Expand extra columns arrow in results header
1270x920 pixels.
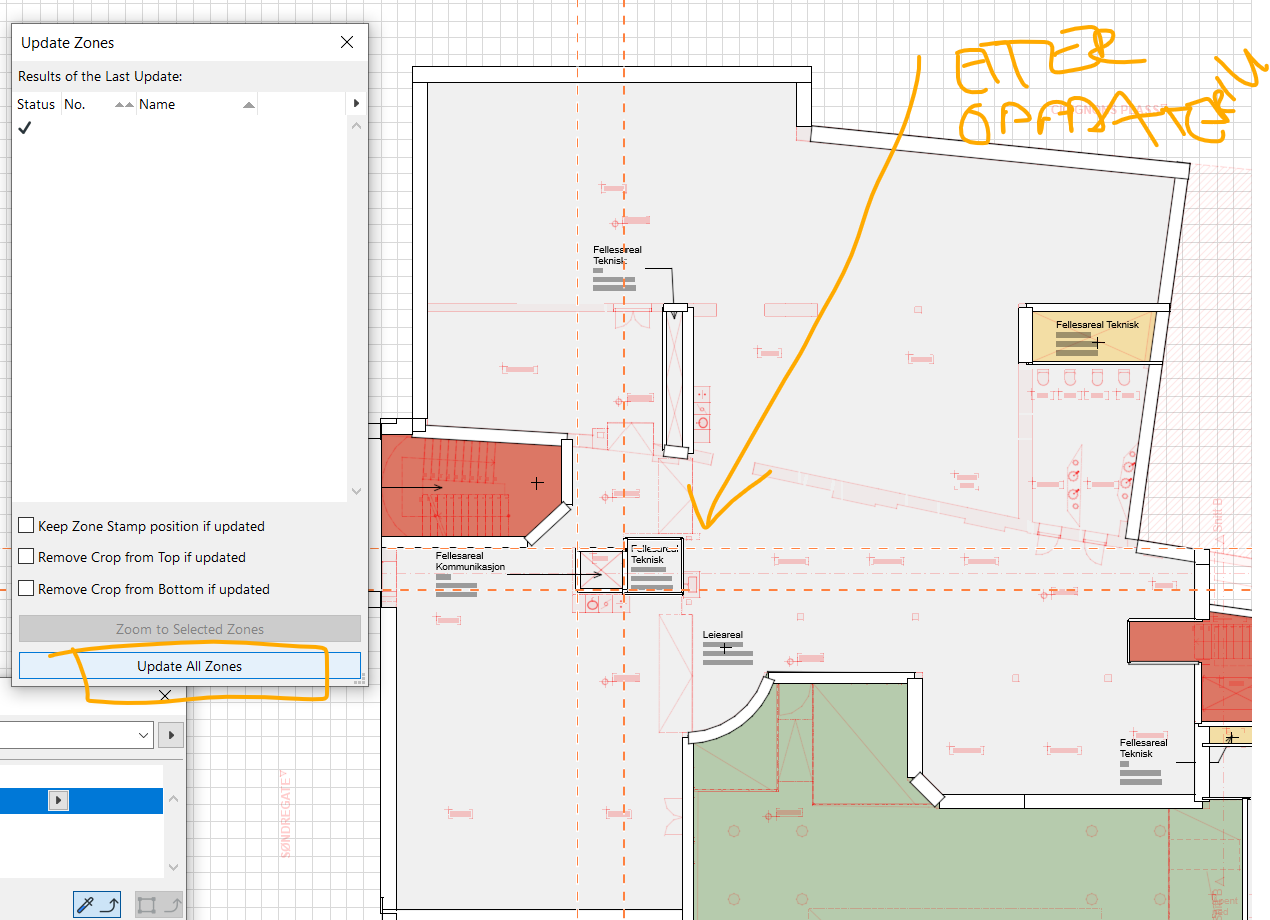(x=356, y=104)
